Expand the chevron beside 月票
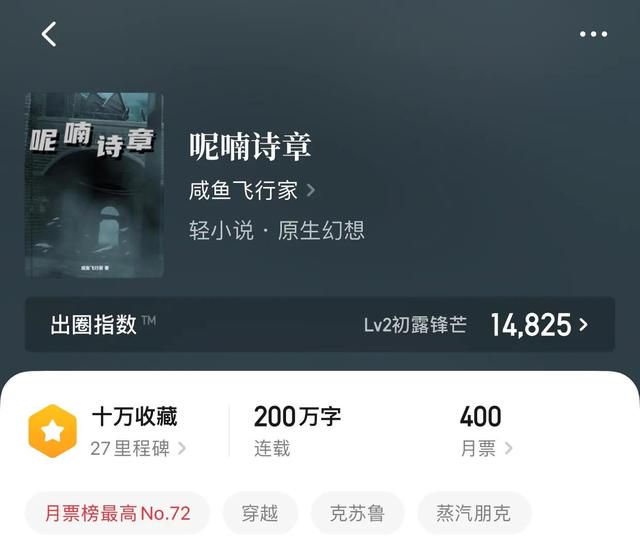The height and width of the screenshot is (547, 640). [x=508, y=448]
